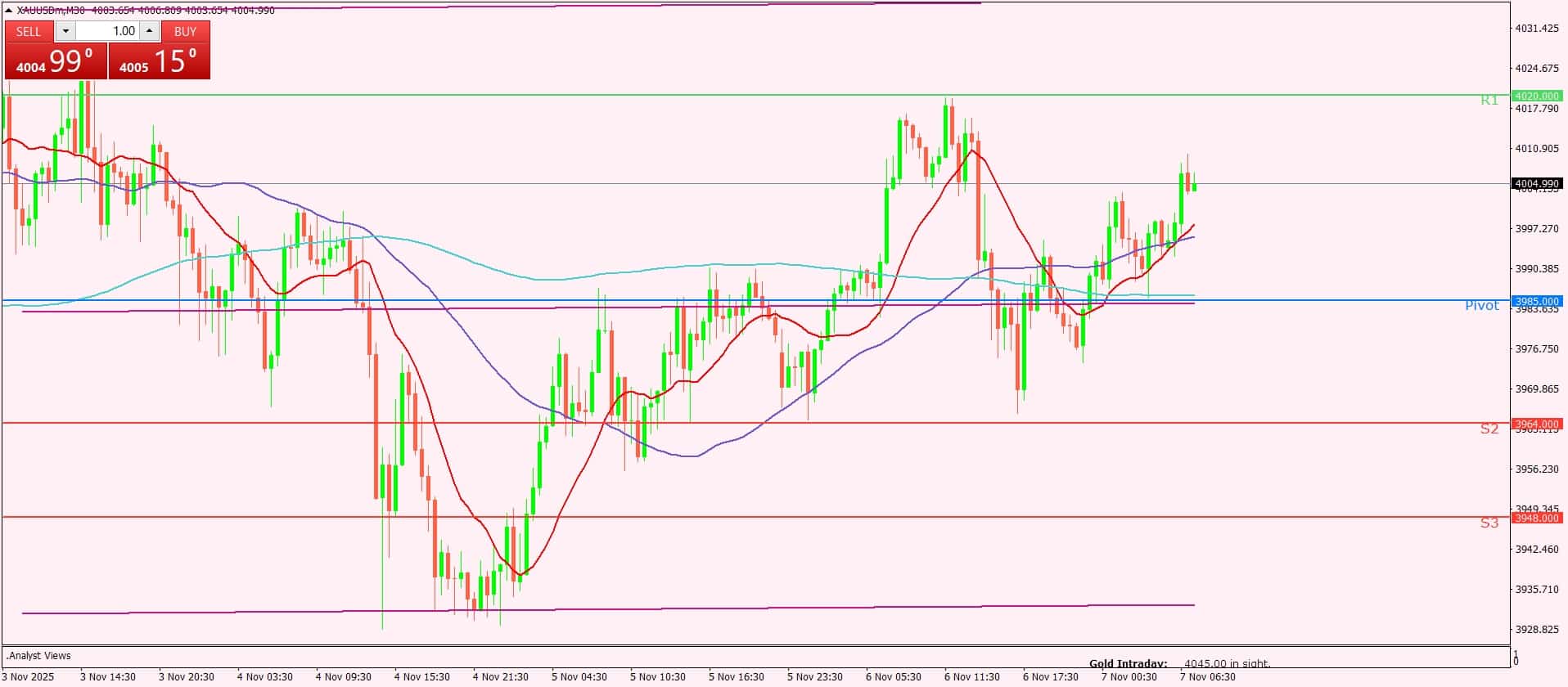This screenshot has height=687, width=1568.
Task: Click the red 3964.000 price tag
Action: (x=1536, y=424)
